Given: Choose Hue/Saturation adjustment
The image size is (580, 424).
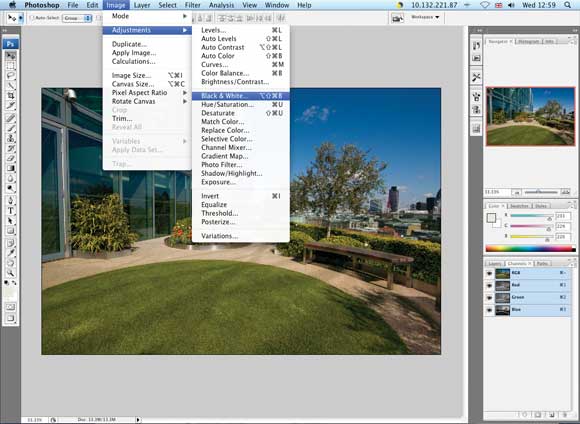Looking at the screenshot, I should tap(240, 105).
